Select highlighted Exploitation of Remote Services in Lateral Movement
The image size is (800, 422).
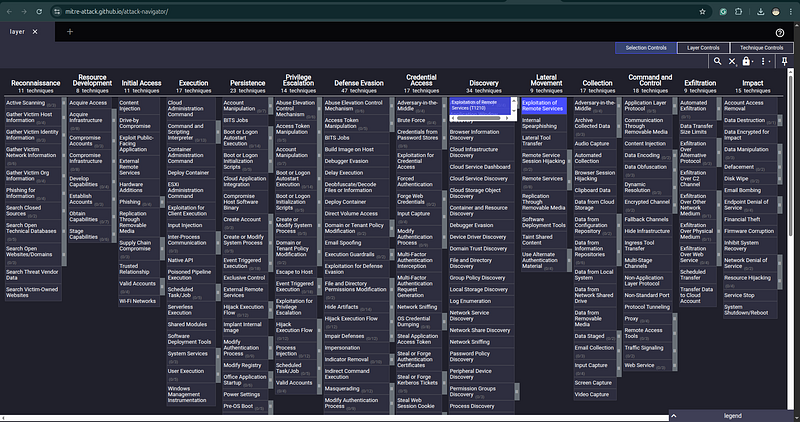click(543, 106)
